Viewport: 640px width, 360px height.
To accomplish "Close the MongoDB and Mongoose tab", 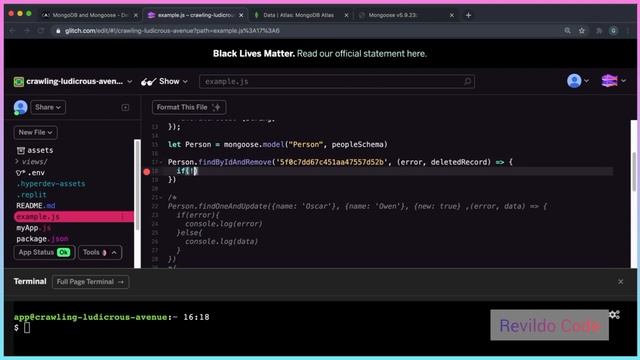I will [x=136, y=15].
